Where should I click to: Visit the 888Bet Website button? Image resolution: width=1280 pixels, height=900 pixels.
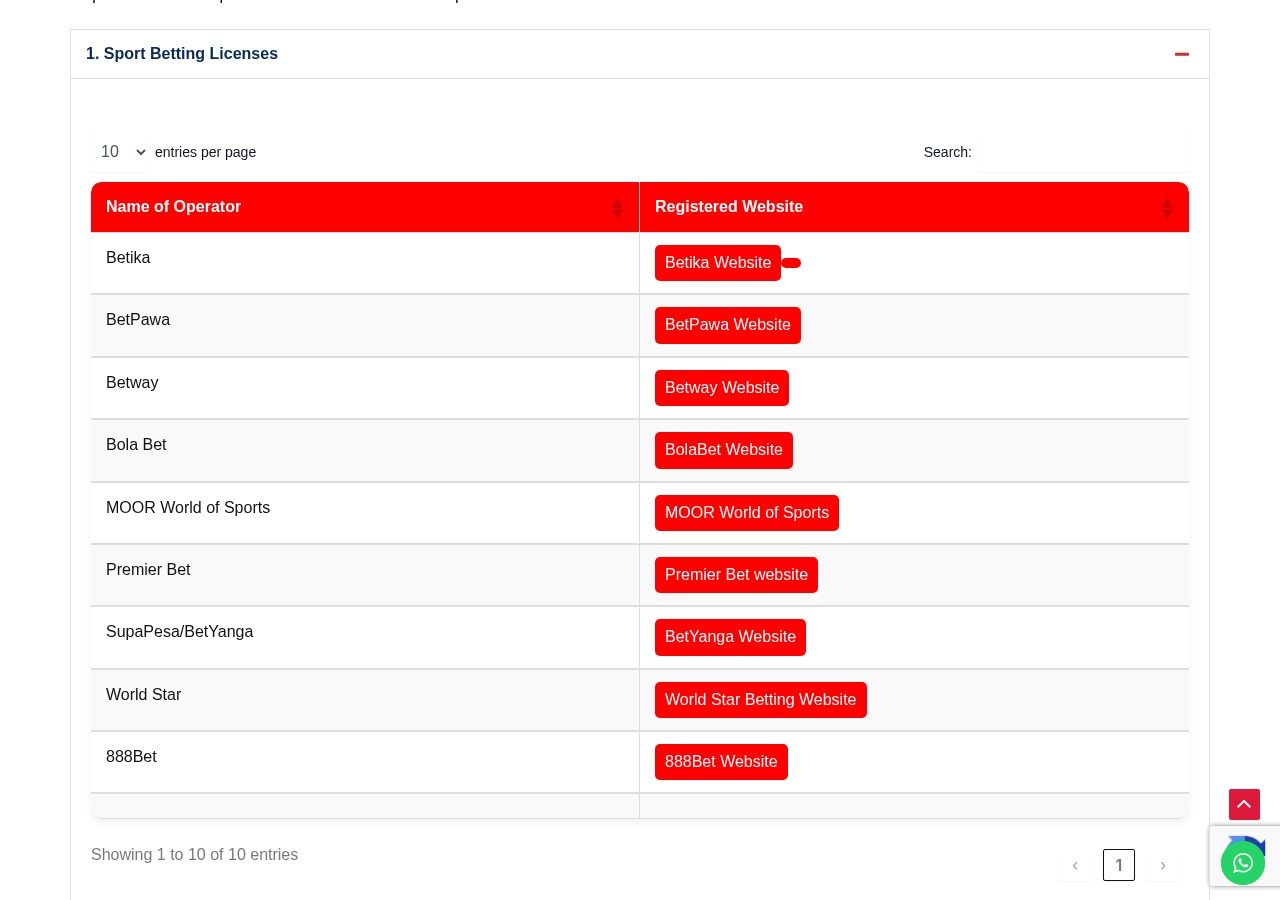(721, 762)
